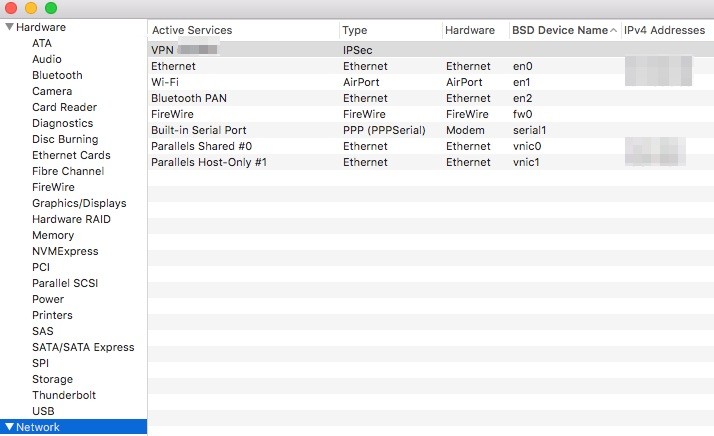Collapse the Network disclosure triangle

click(x=9, y=427)
